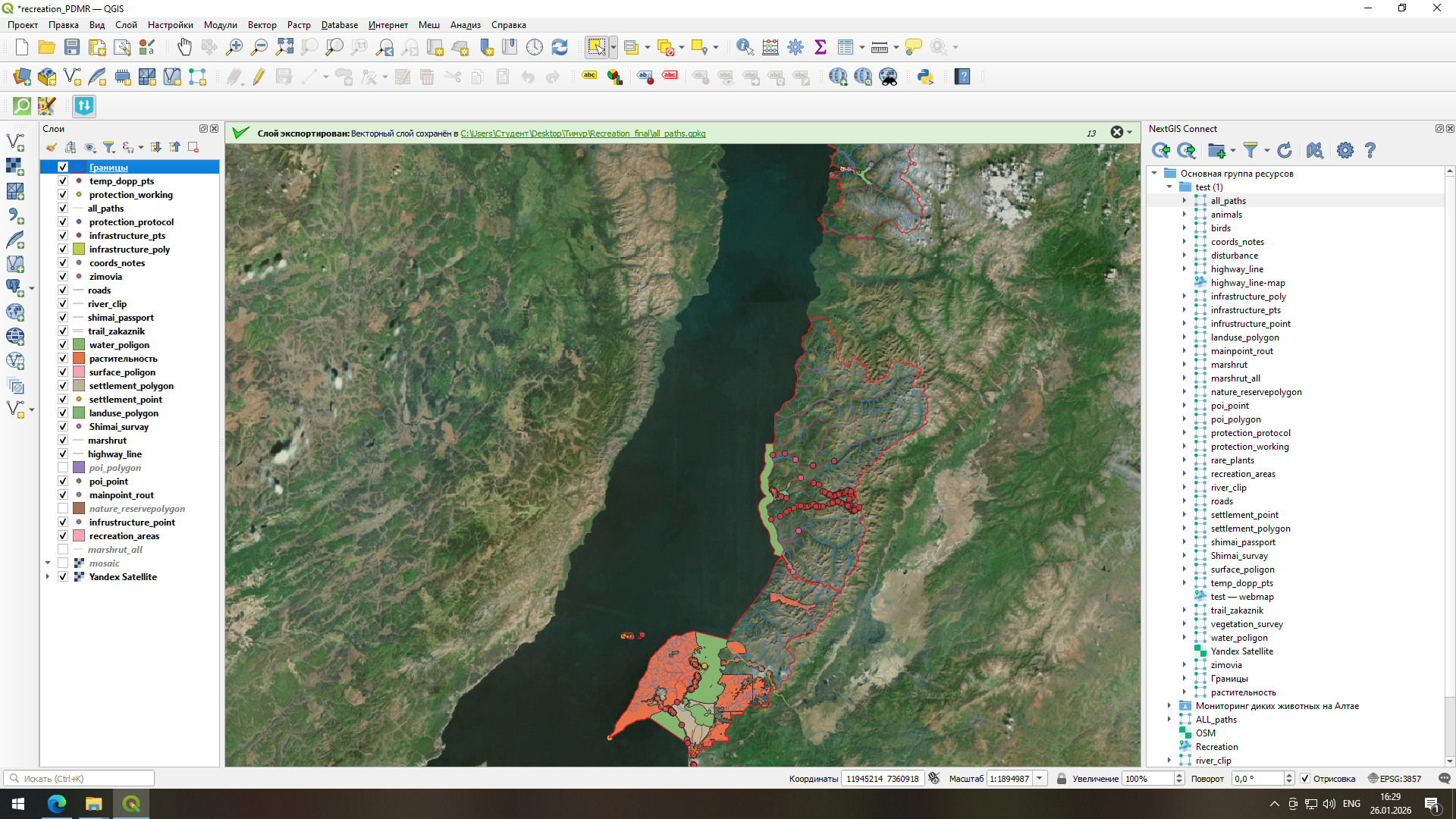Toggle the Отрисовка render checkbox
Viewport: 1456px width, 819px height.
pyautogui.click(x=1305, y=779)
